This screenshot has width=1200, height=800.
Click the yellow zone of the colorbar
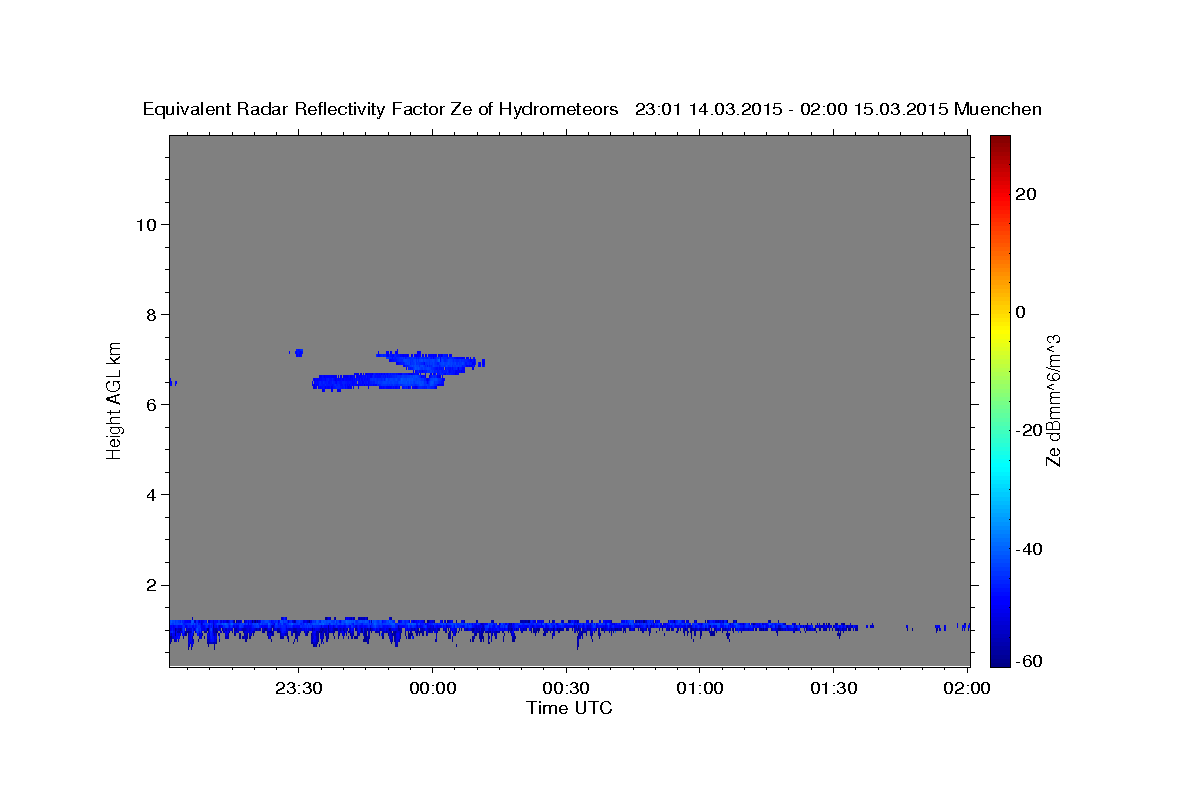point(1000,330)
